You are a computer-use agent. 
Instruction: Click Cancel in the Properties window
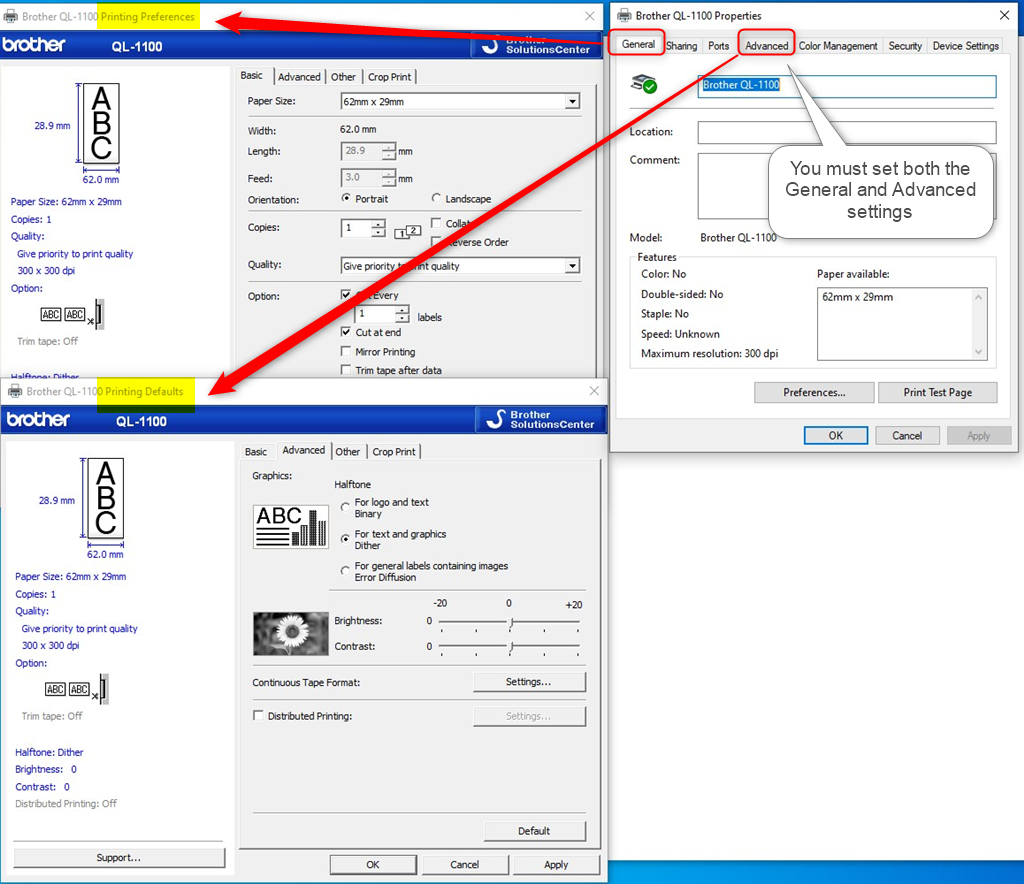[x=907, y=435]
